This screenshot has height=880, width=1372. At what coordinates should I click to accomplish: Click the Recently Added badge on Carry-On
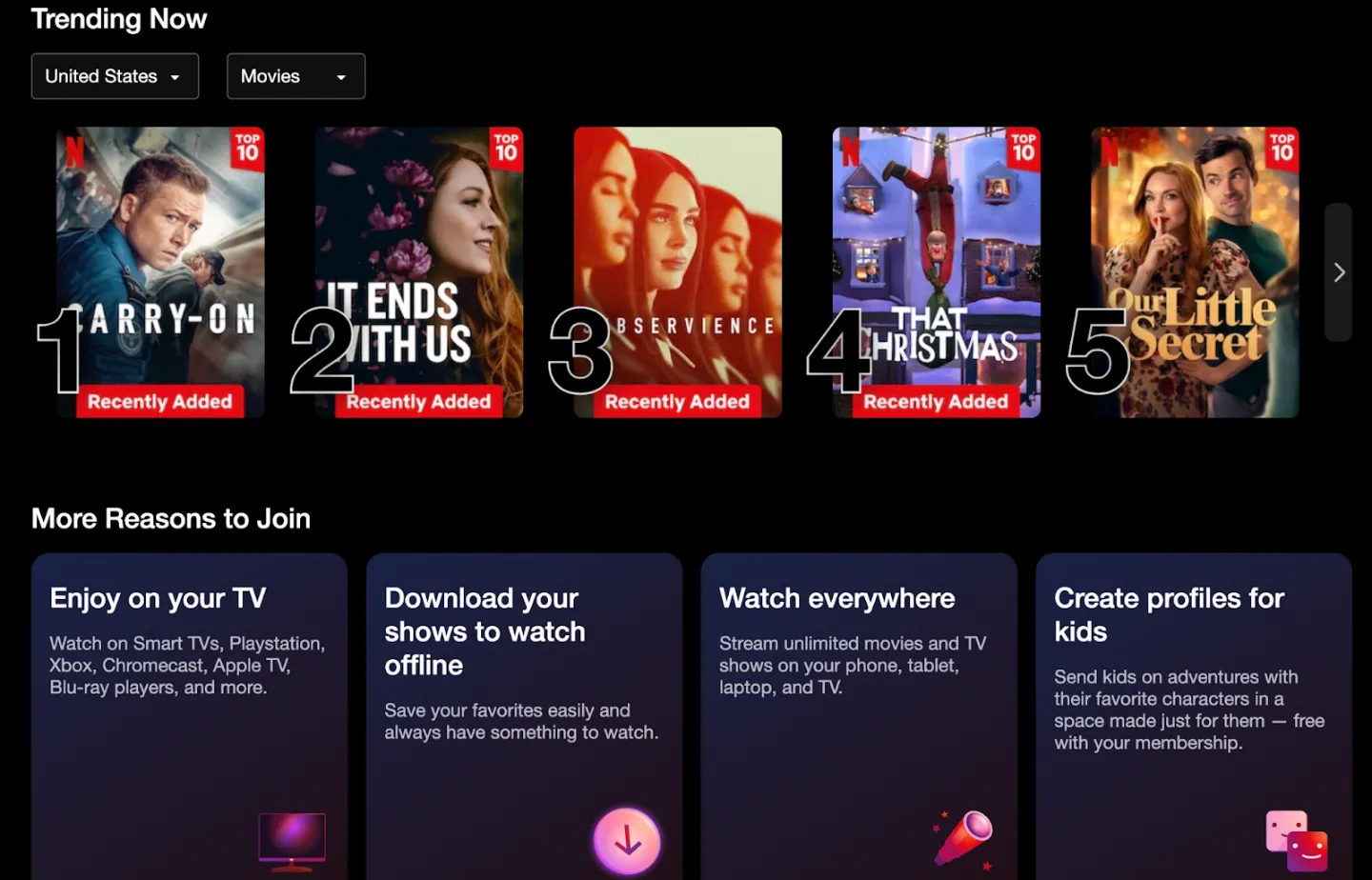[x=160, y=402]
